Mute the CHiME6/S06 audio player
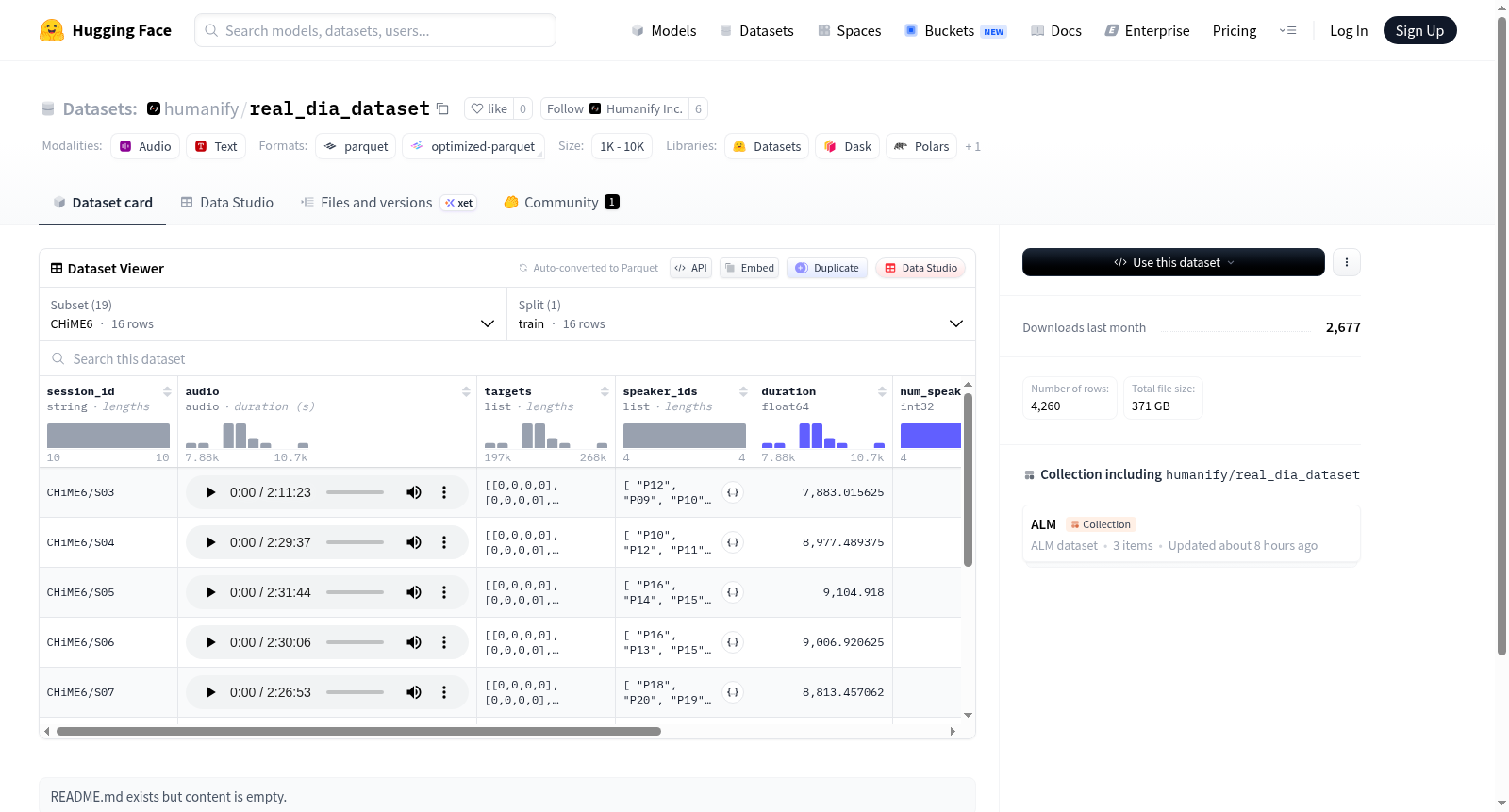Viewport: 1509px width, 812px height. coord(414,642)
